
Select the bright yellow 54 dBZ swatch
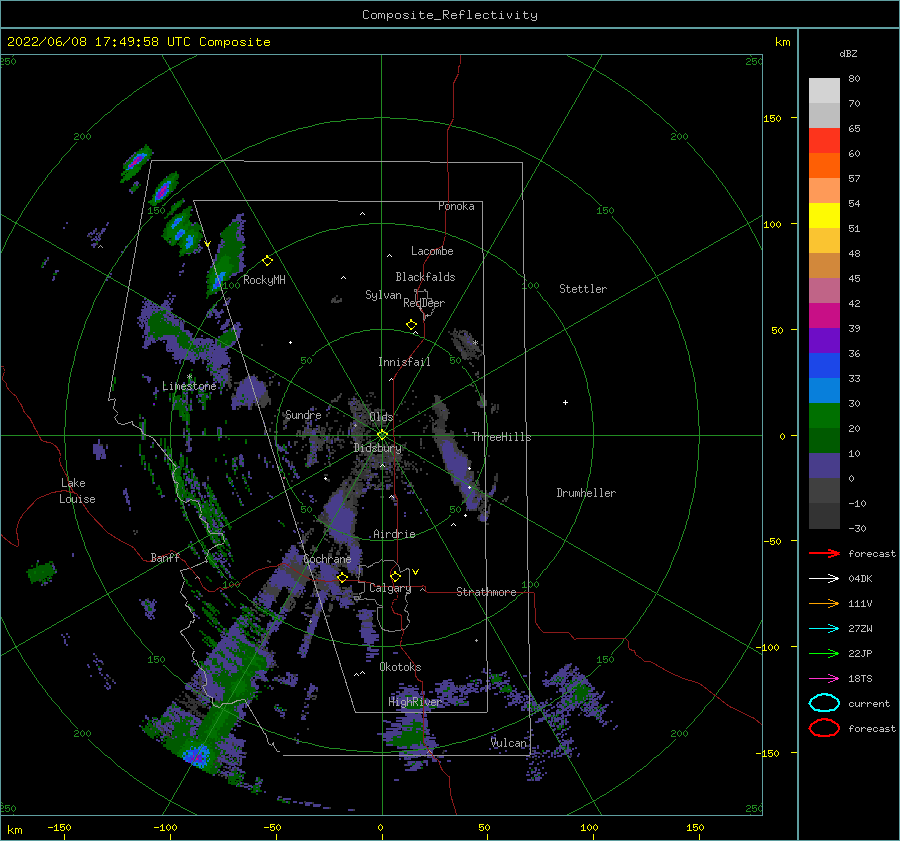click(824, 215)
